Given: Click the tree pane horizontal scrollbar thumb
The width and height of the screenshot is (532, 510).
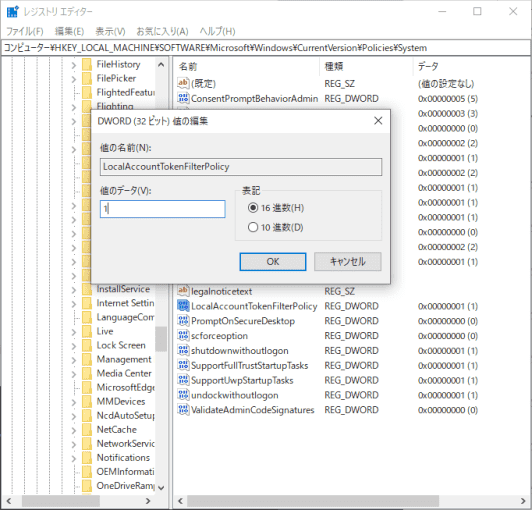Looking at the screenshot, I should [61, 500].
